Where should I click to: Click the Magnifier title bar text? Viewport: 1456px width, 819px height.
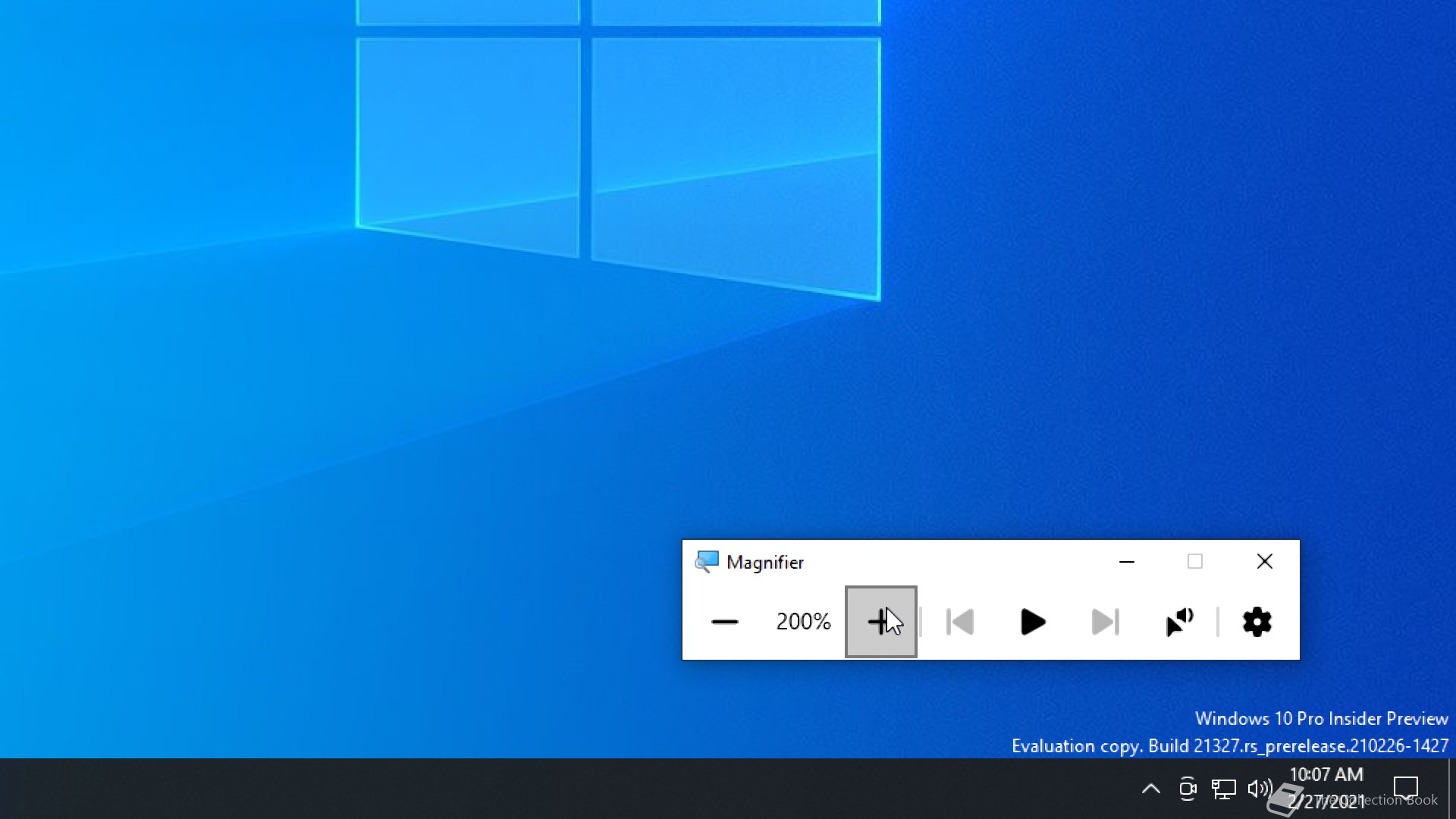(764, 563)
